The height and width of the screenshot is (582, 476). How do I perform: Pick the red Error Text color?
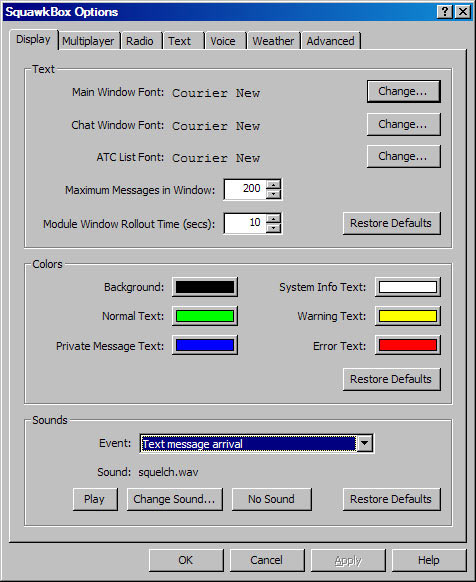point(408,345)
